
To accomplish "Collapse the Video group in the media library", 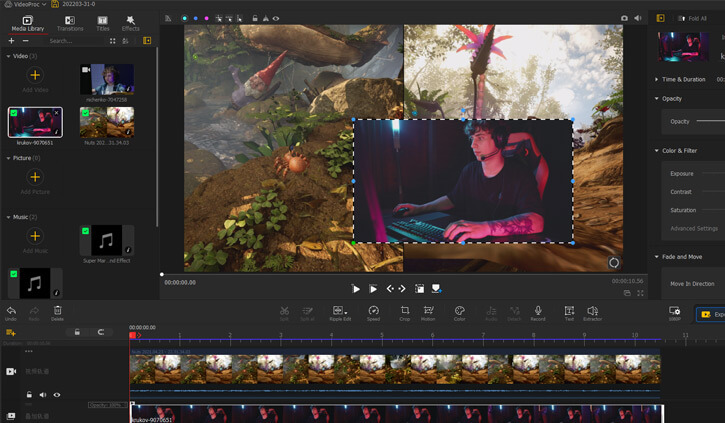I will (7, 56).
